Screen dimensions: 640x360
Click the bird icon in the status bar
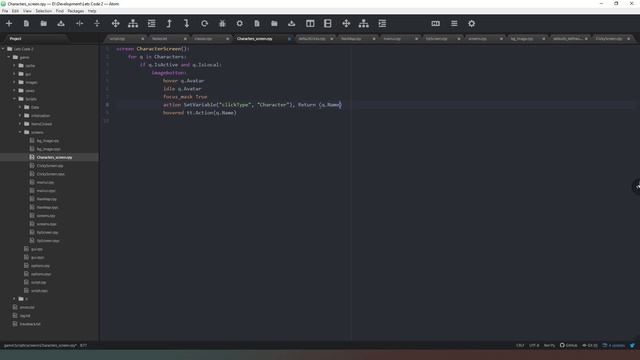click(x=632, y=345)
